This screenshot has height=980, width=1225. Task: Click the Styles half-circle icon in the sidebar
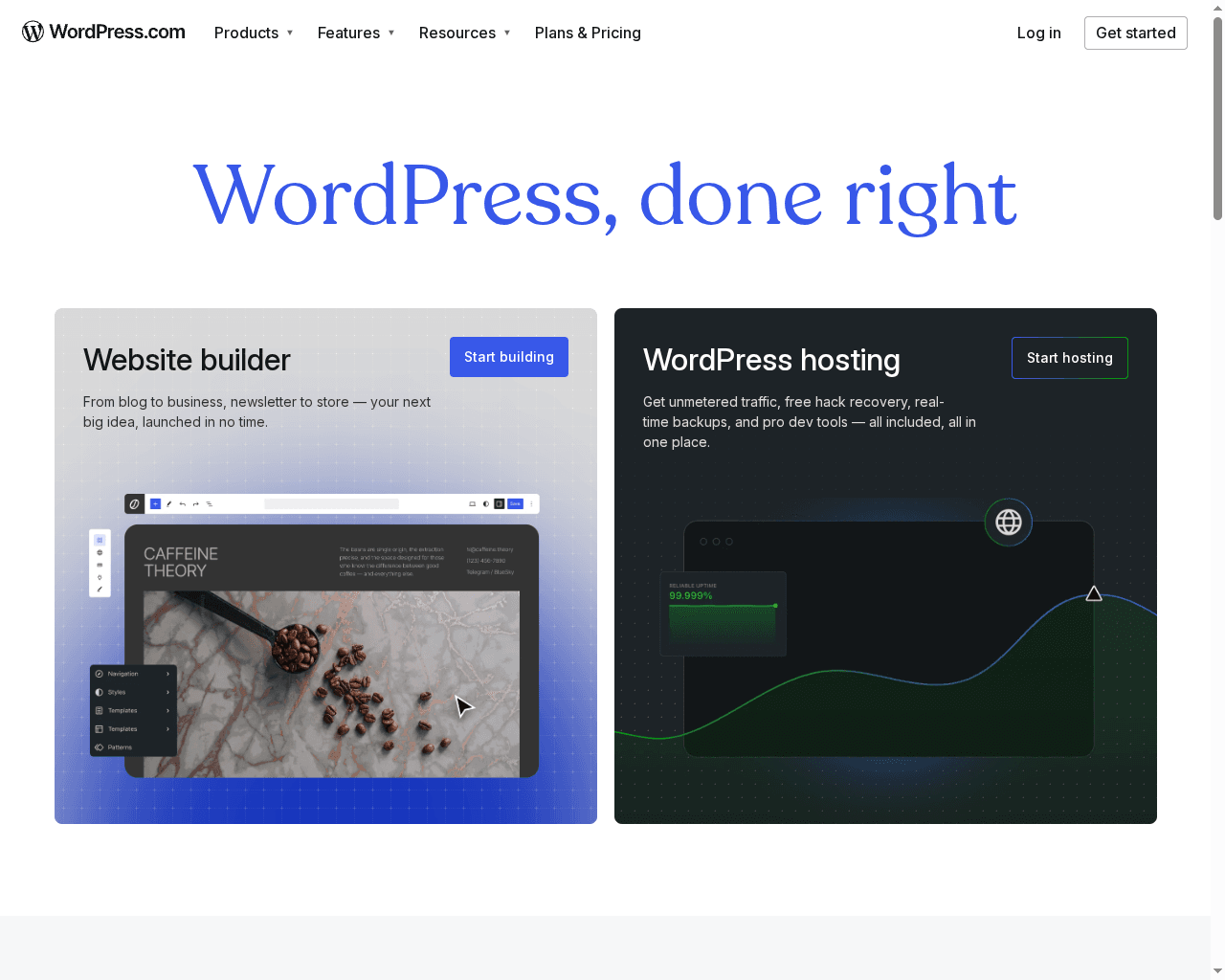click(99, 692)
